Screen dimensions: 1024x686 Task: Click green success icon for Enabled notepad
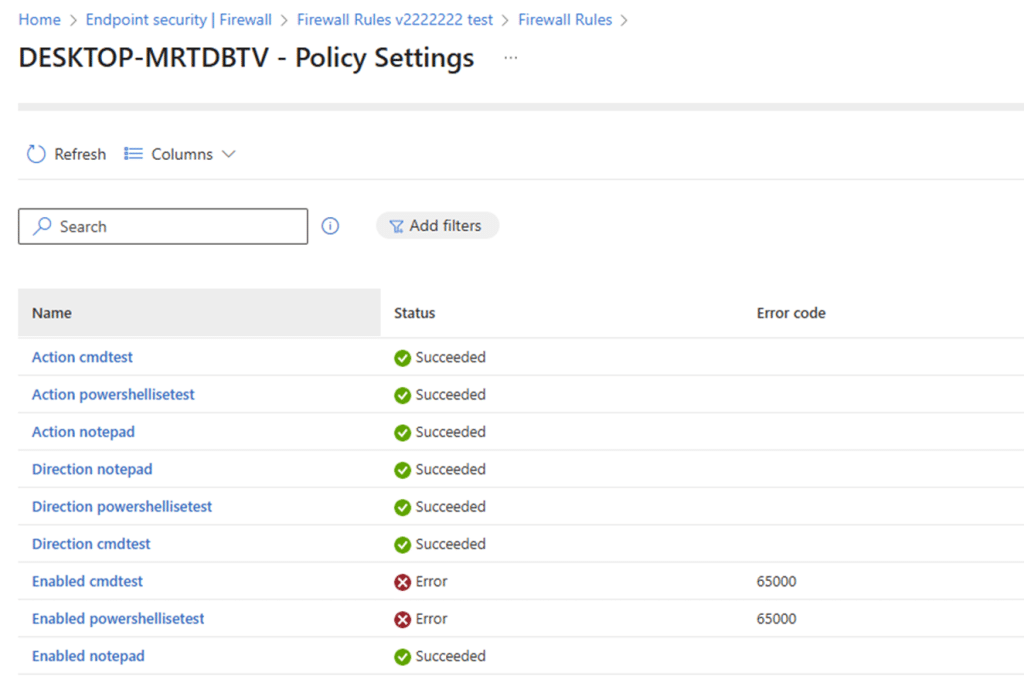[x=403, y=657]
